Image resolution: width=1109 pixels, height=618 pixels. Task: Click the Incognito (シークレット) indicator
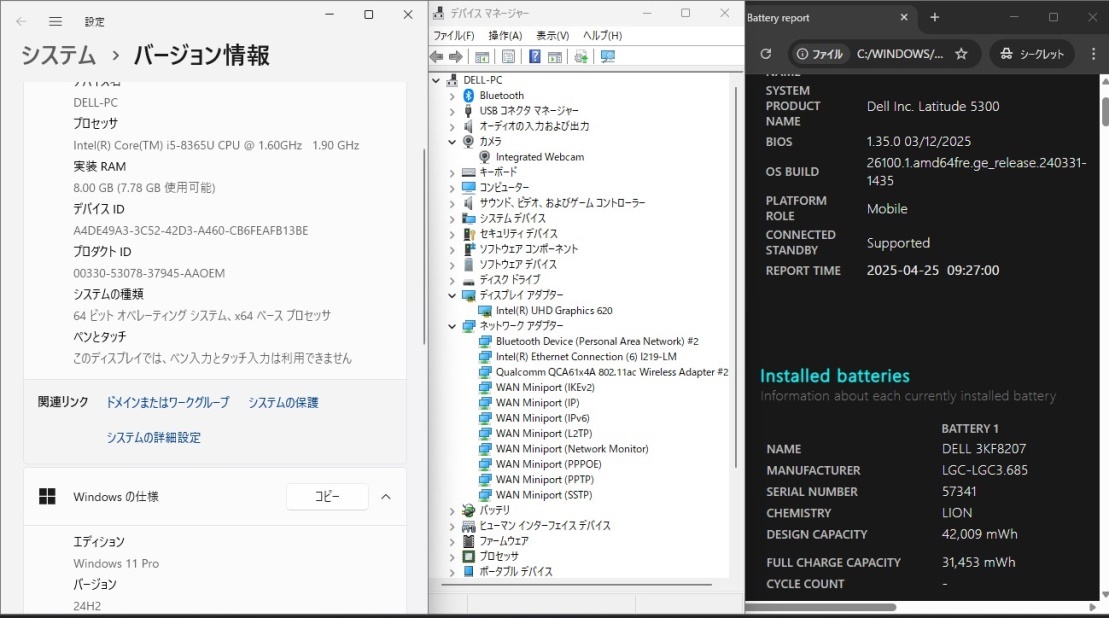pyautogui.click(x=1031, y=54)
